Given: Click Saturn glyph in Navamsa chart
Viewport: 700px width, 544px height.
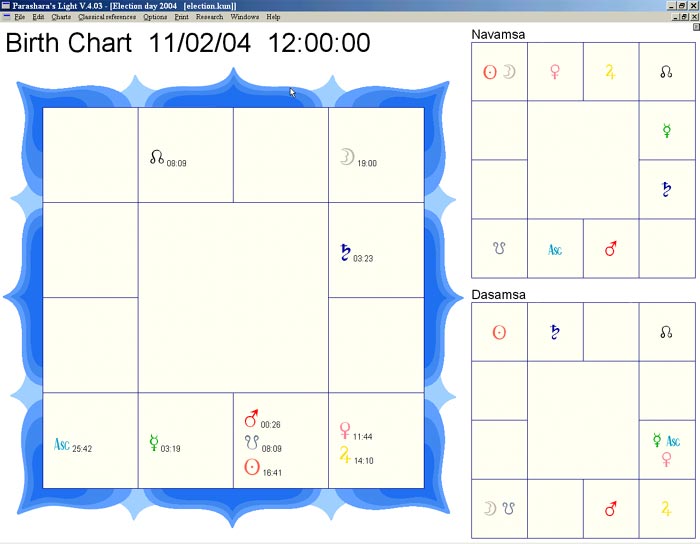Looking at the screenshot, I should [x=666, y=189].
